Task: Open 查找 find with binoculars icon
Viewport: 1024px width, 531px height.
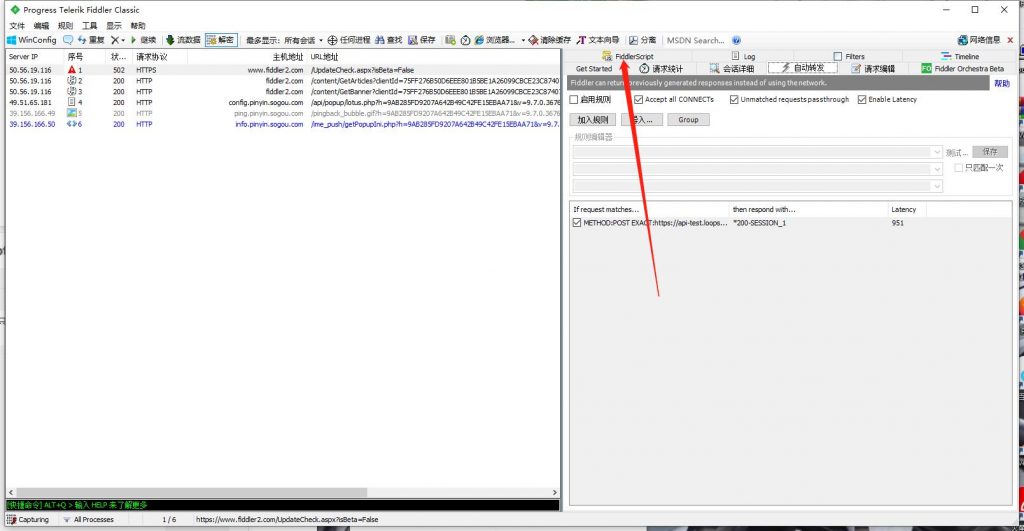Action: (x=389, y=40)
